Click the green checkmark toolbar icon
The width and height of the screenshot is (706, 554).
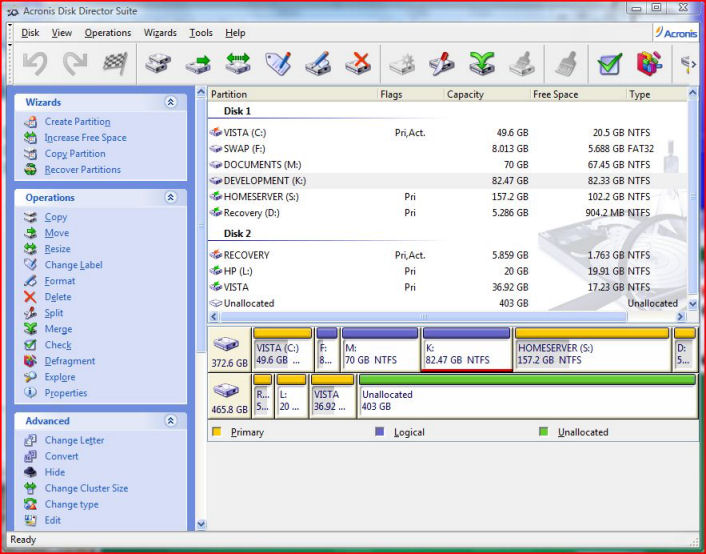tap(610, 64)
